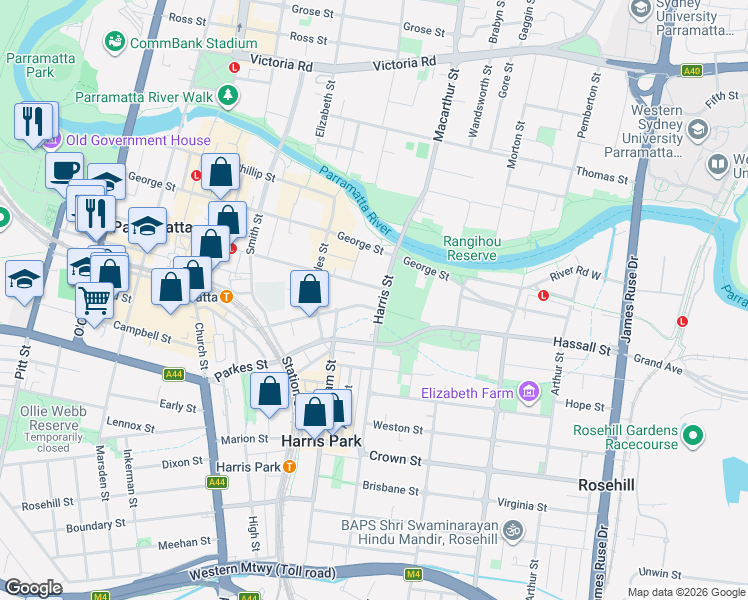This screenshot has width=748, height=600.
Task: Click the Thomas St label
Action: [602, 175]
